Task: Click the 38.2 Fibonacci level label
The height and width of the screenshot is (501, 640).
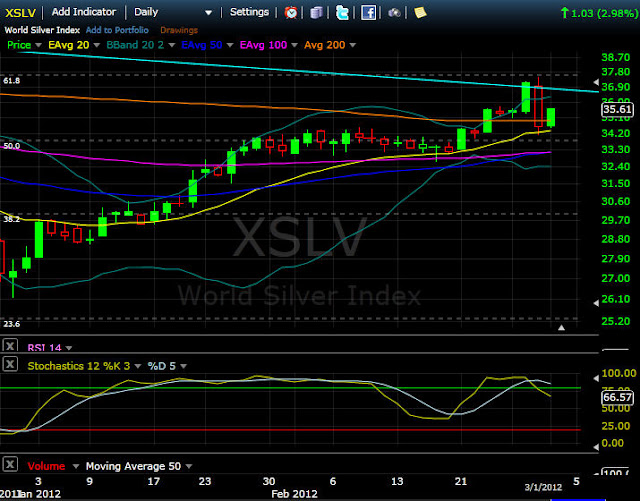Action: (x=11, y=219)
